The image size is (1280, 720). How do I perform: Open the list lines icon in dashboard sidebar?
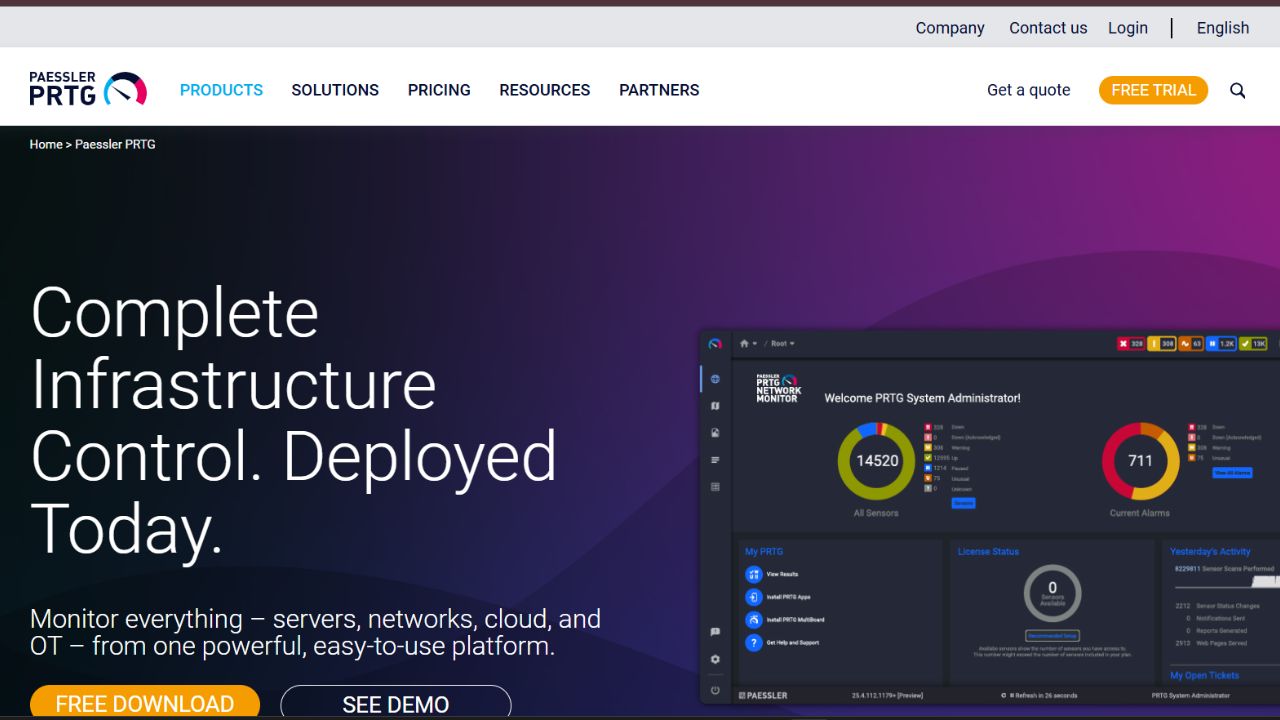click(x=715, y=460)
